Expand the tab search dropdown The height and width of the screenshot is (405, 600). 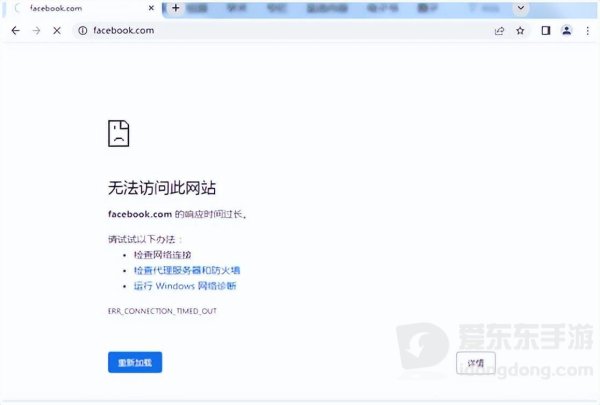(521, 8)
